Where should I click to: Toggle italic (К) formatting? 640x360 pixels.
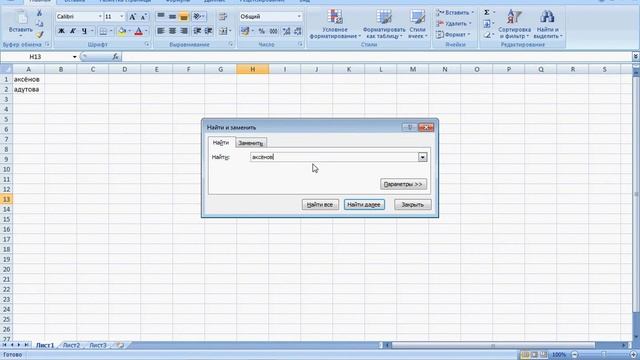(x=73, y=31)
